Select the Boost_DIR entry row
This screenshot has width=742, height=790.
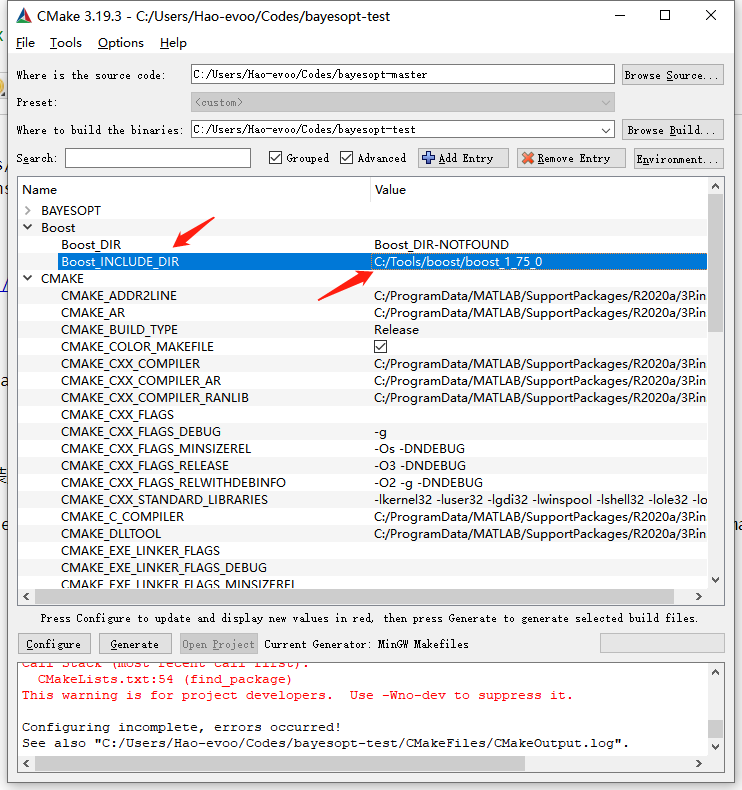click(x=91, y=245)
